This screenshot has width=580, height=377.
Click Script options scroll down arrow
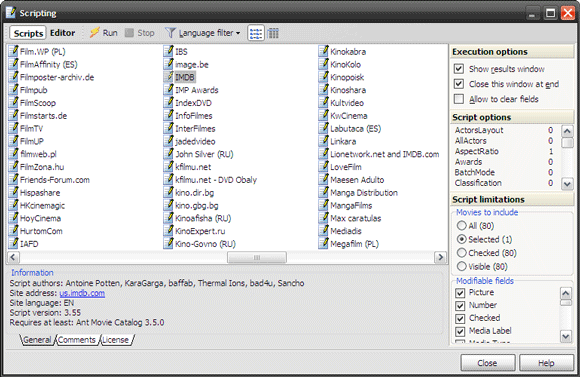[567, 184]
